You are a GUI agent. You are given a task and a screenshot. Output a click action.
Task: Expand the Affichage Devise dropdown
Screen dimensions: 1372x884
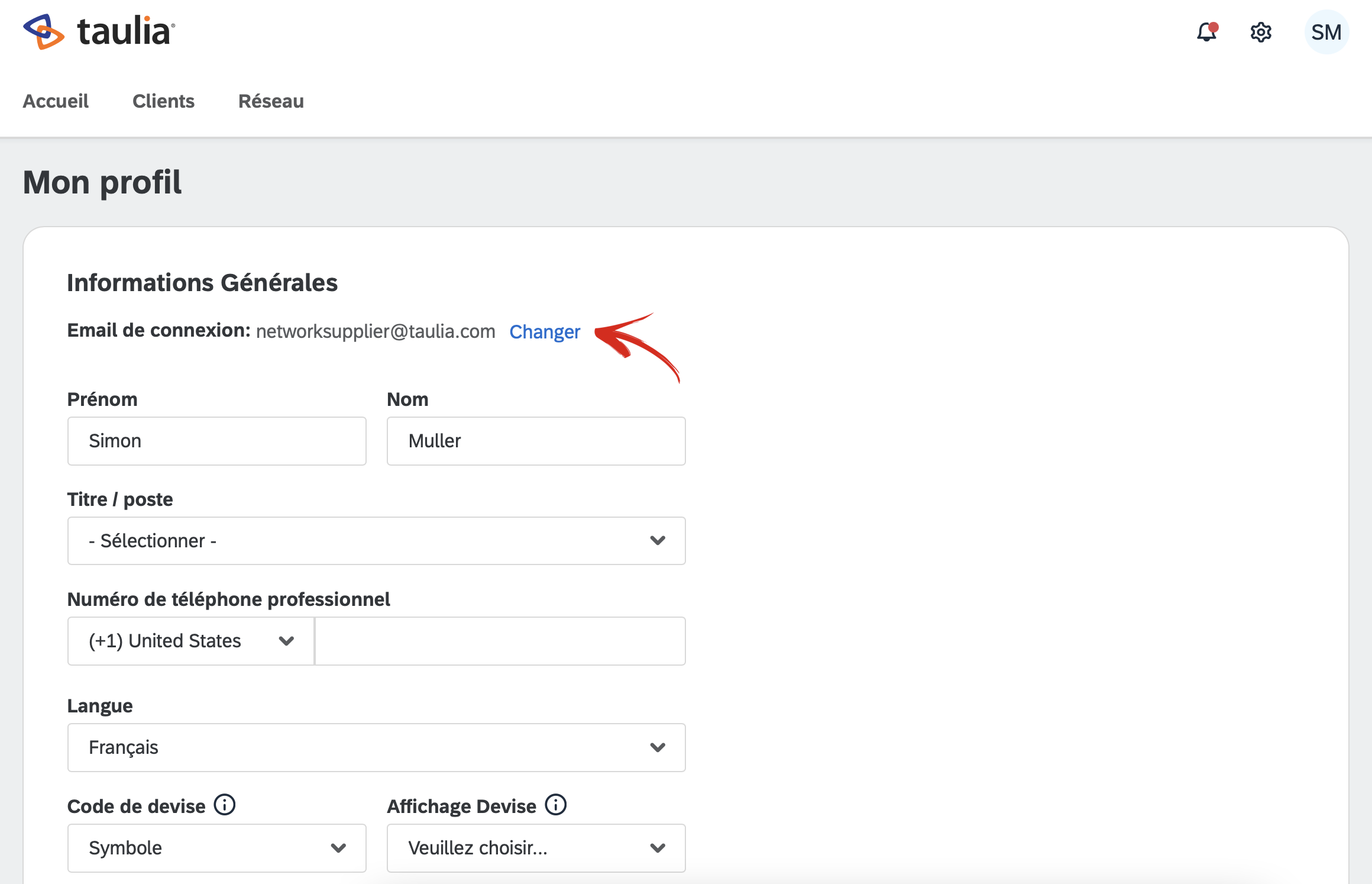pos(536,848)
